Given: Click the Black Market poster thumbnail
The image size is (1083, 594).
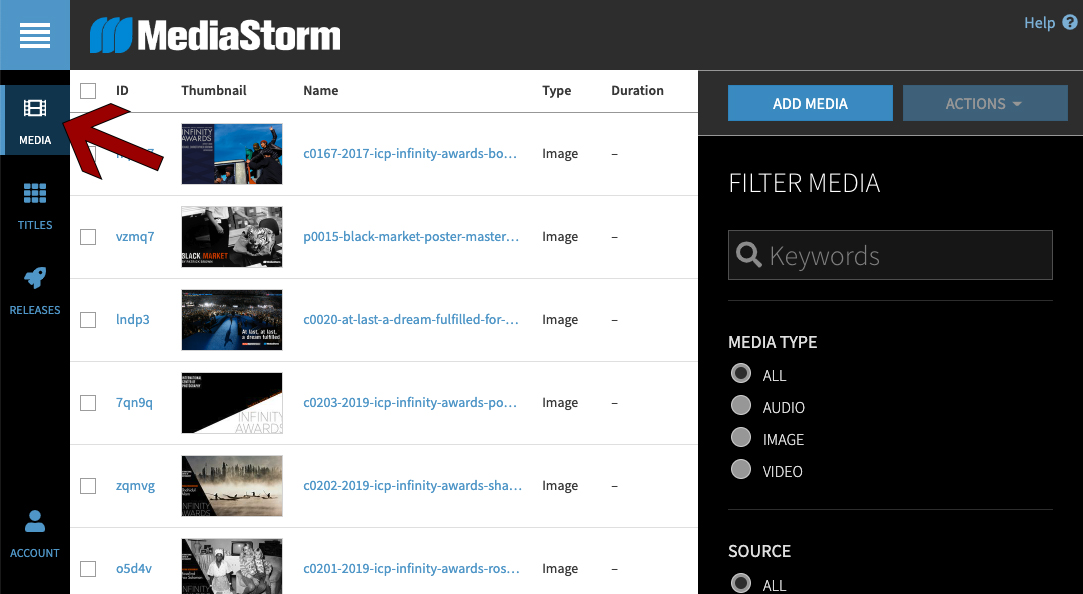Looking at the screenshot, I should (x=232, y=237).
